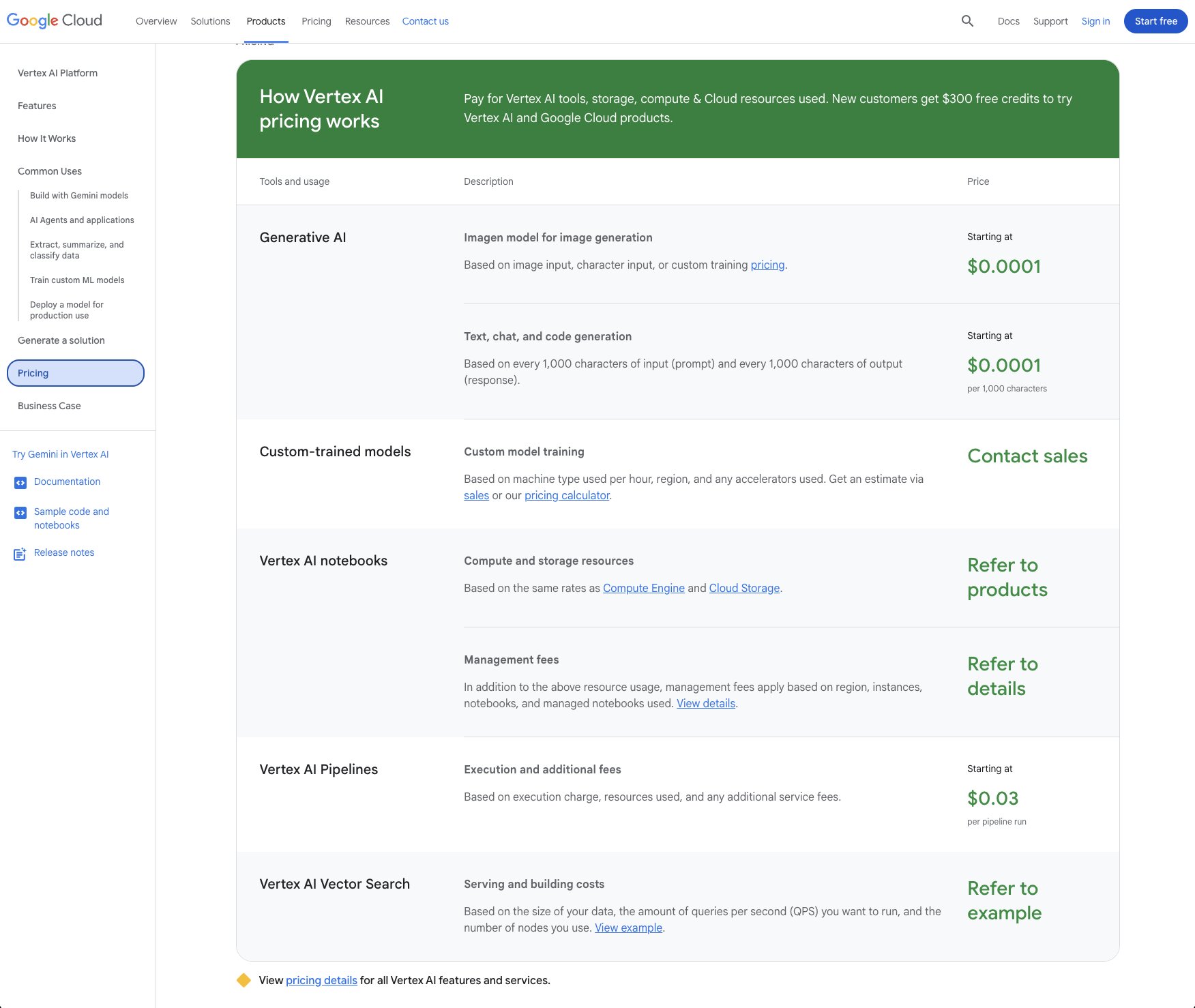Click 'Imagen model for image generation' text
1195x1008 pixels.
tap(558, 237)
